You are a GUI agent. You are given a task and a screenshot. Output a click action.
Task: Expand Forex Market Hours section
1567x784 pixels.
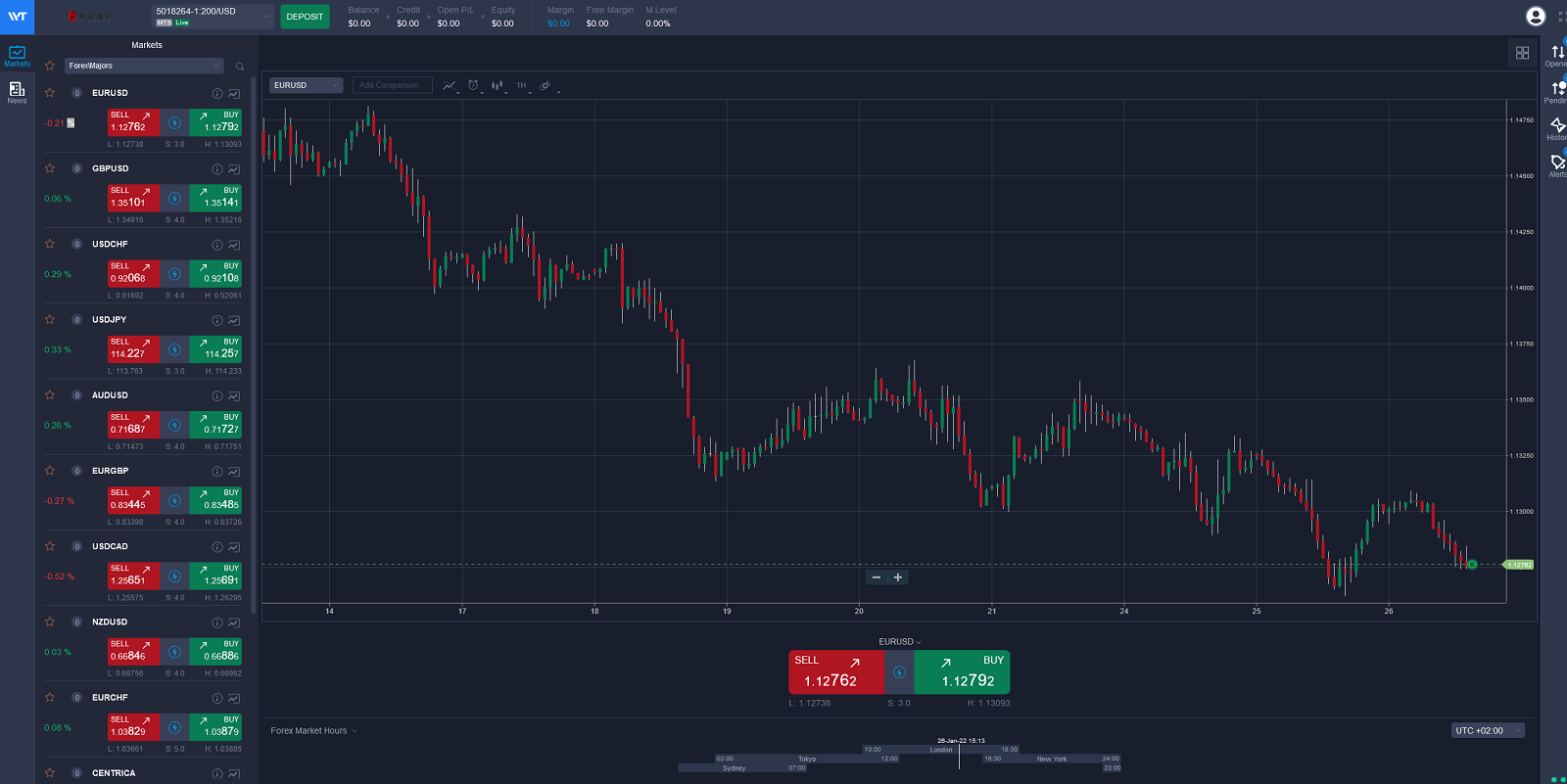(314, 731)
